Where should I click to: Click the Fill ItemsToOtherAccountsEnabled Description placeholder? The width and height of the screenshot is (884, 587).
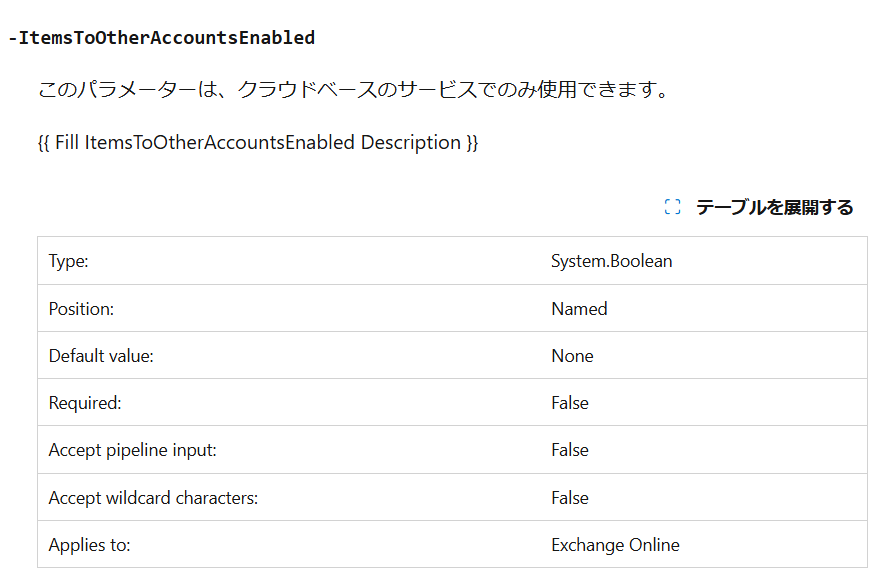coord(258,143)
